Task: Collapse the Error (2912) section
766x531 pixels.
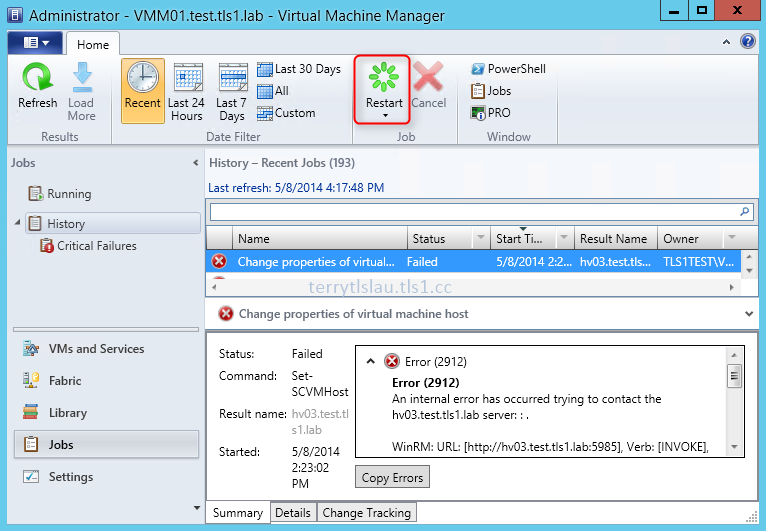Action: click(x=371, y=361)
